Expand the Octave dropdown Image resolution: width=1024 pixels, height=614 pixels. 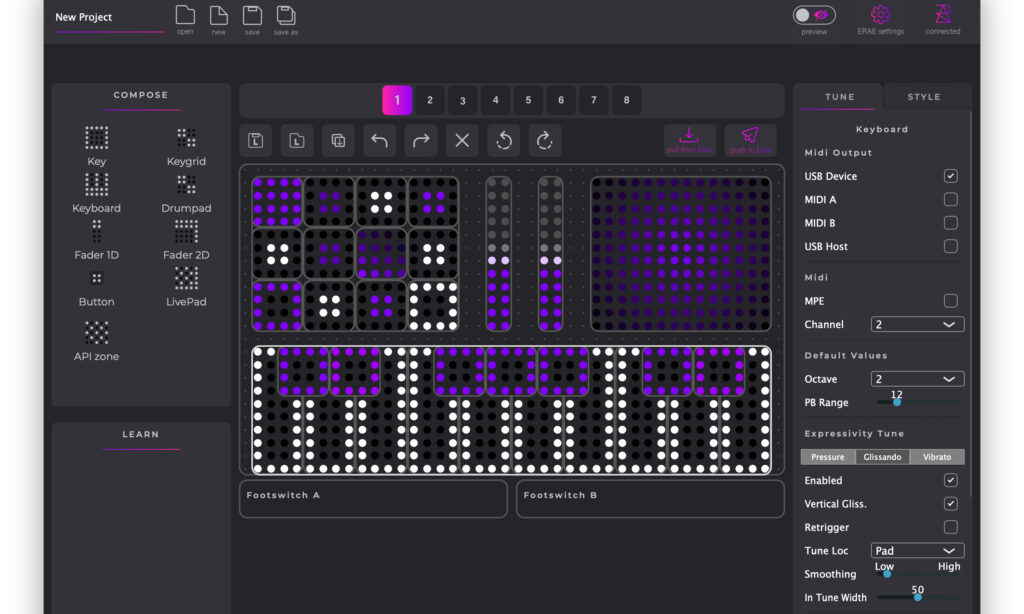[917, 380]
